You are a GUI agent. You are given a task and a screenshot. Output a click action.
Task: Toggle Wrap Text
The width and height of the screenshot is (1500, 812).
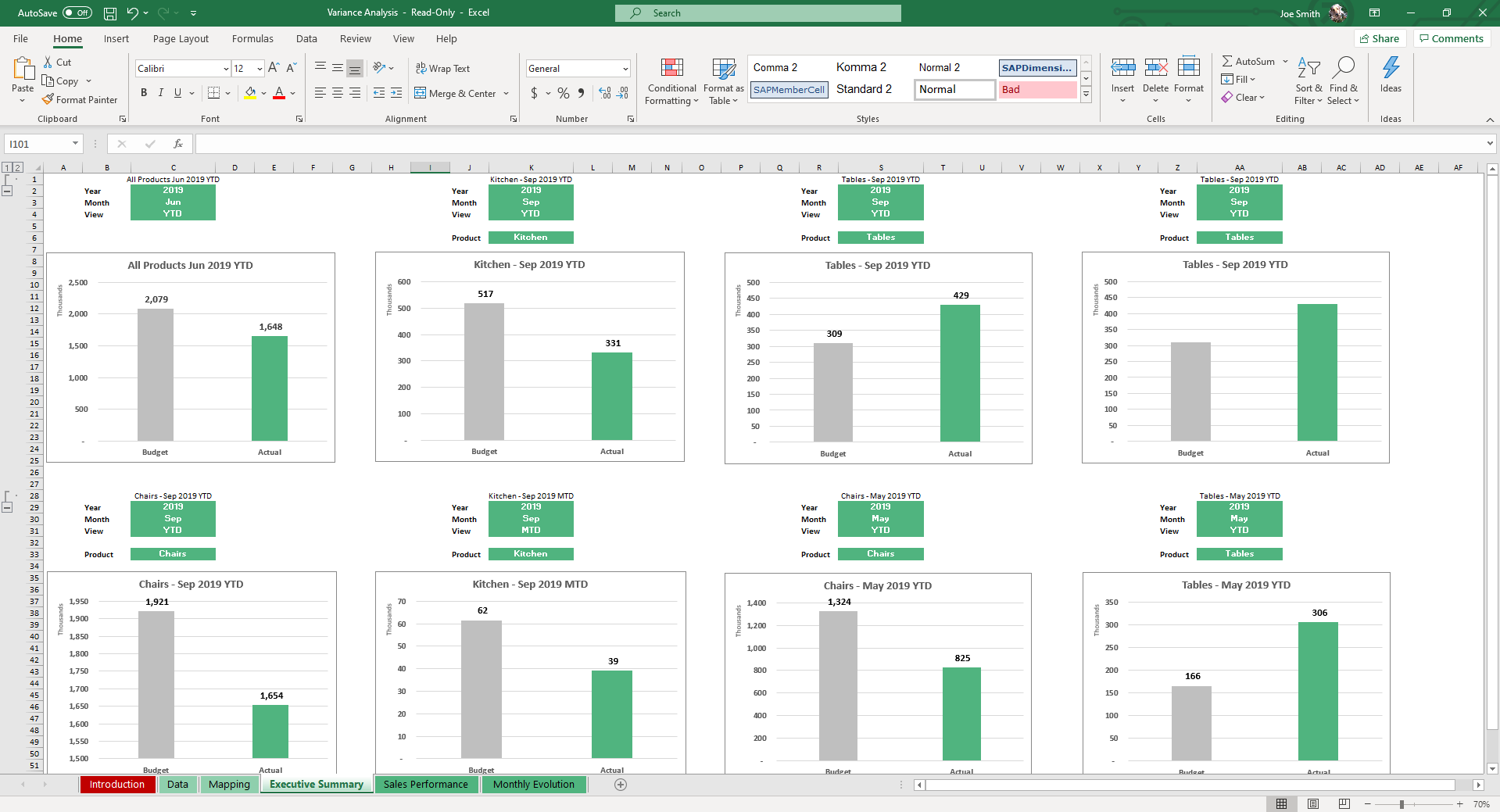click(x=442, y=69)
